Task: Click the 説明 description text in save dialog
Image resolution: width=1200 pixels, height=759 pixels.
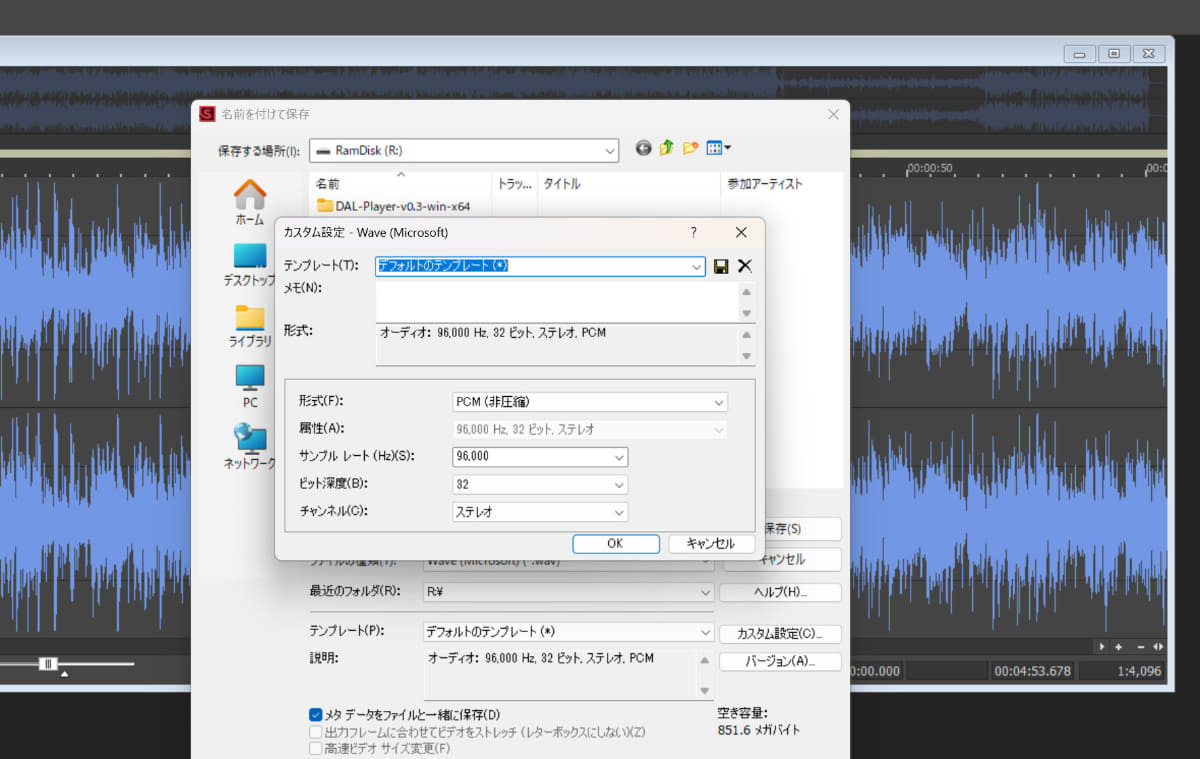Action: (541, 659)
